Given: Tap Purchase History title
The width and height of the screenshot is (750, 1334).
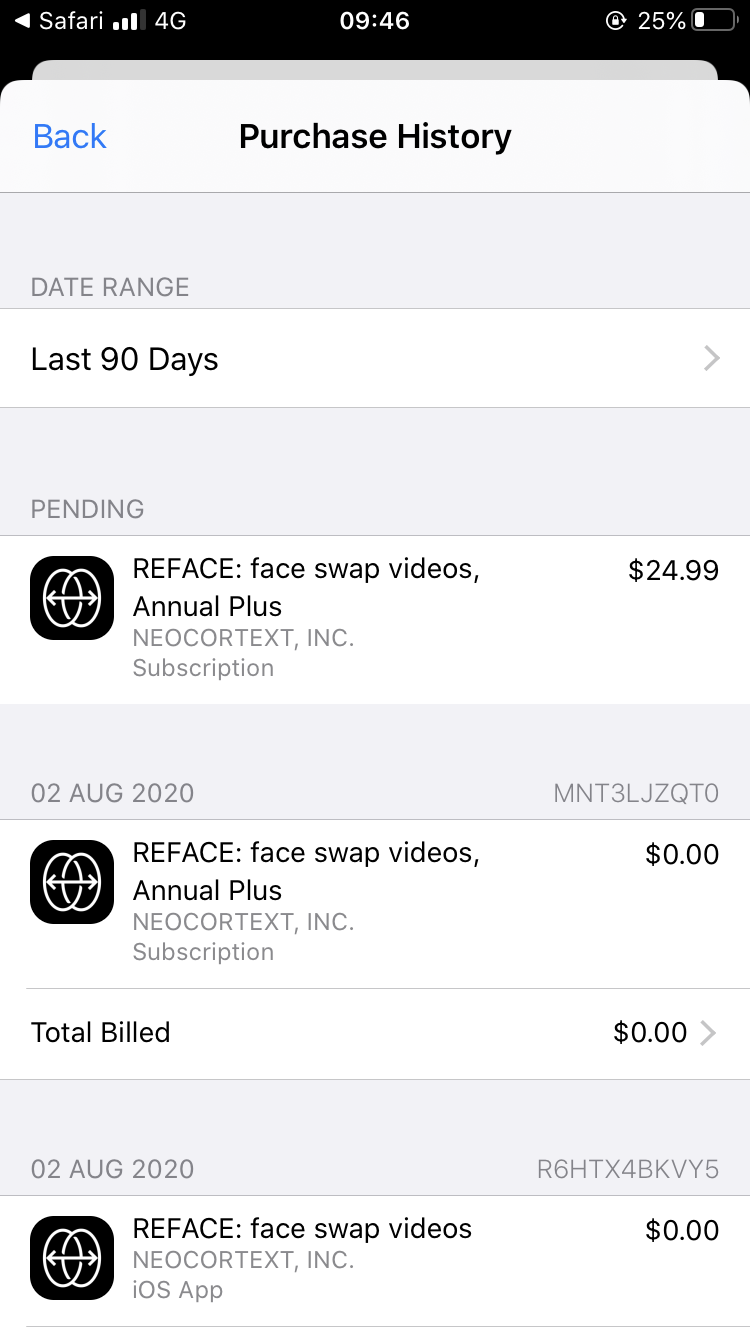Looking at the screenshot, I should pos(375,137).
